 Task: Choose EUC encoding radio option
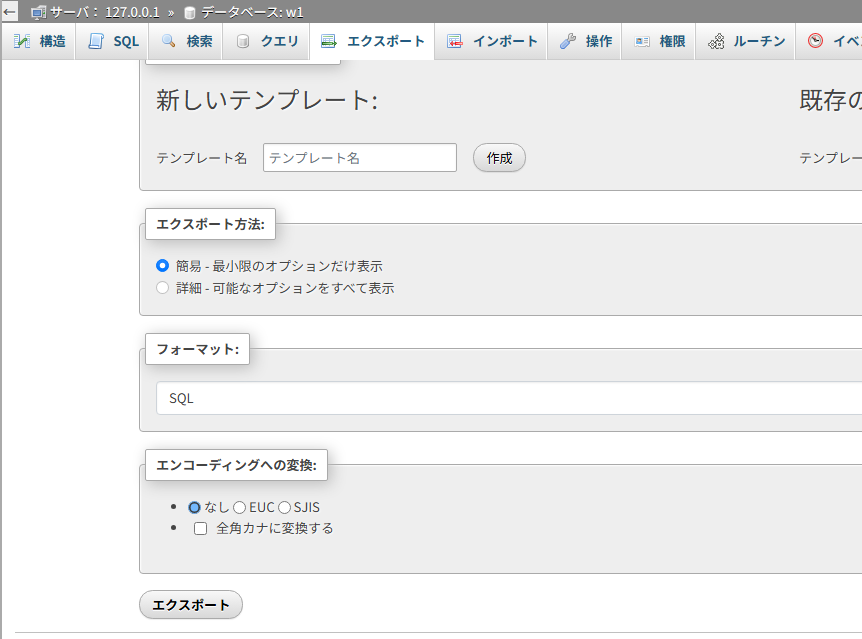click(x=239, y=507)
